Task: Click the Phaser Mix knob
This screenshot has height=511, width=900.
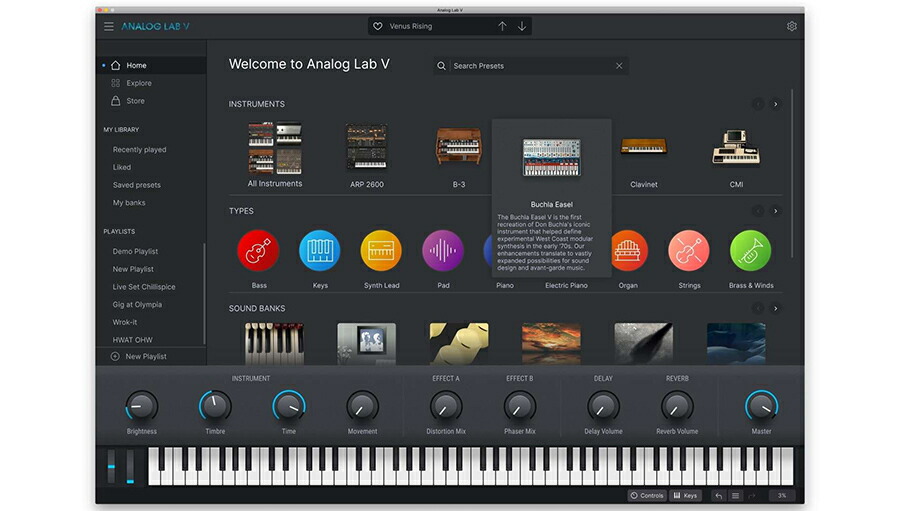Action: [x=519, y=407]
